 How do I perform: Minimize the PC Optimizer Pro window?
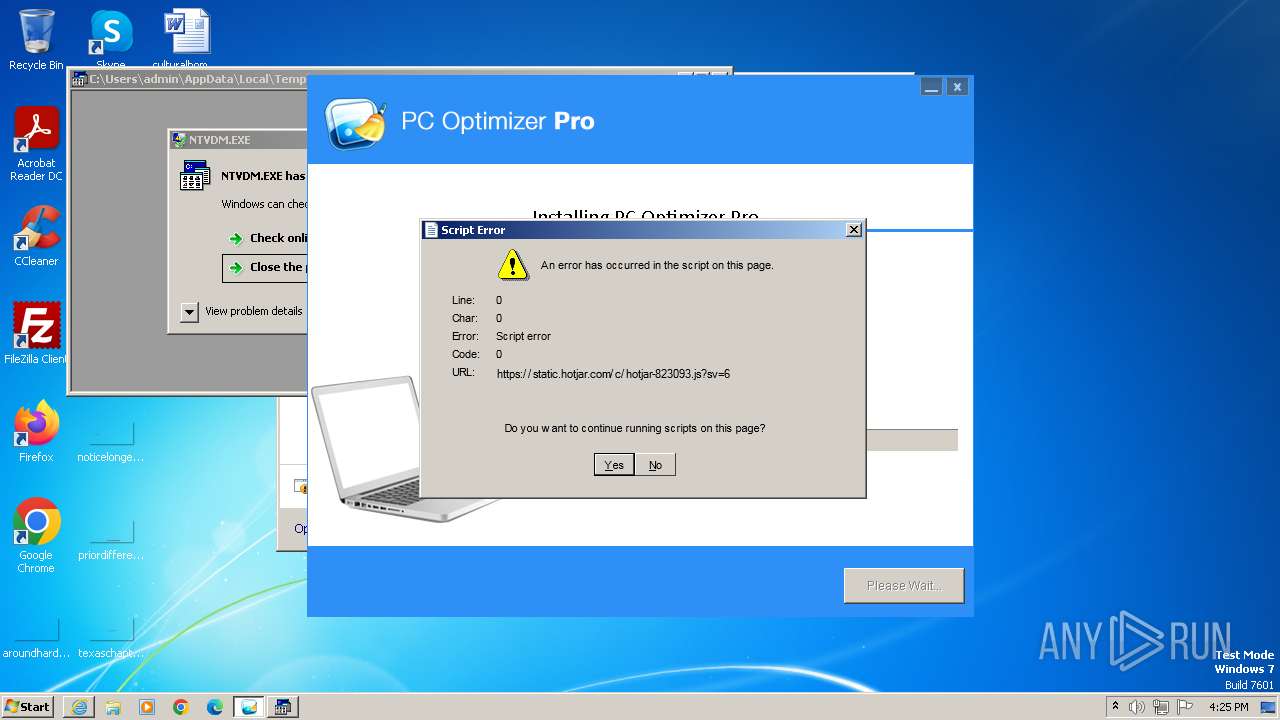pos(931,87)
